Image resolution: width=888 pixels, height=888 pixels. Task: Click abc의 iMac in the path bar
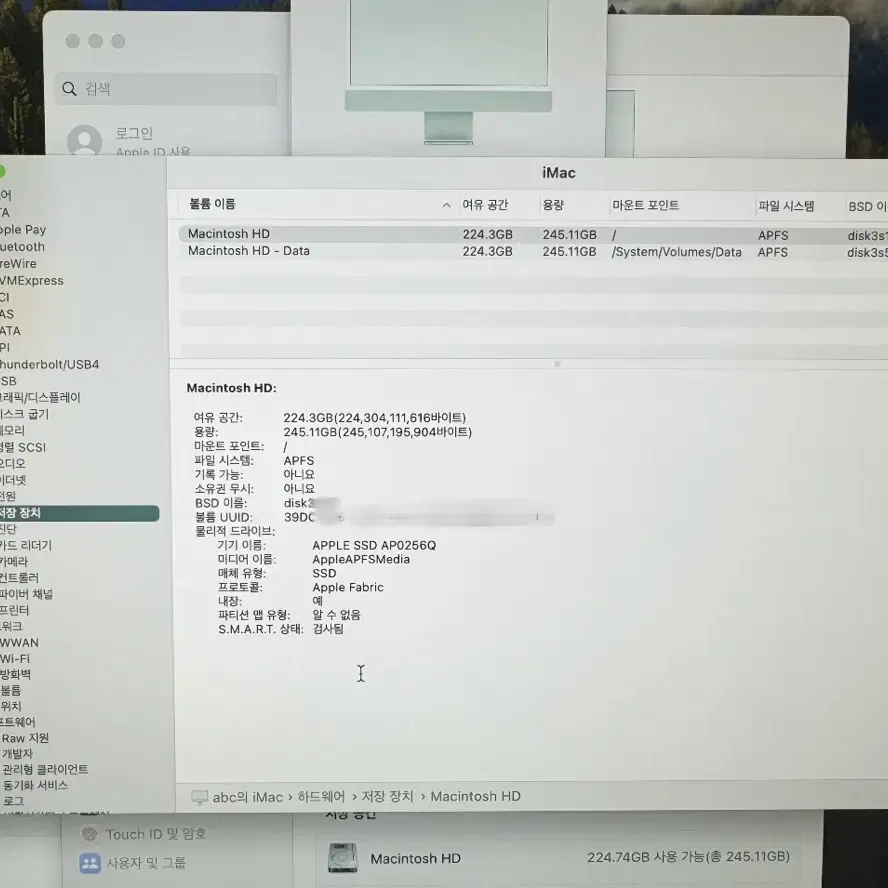(x=247, y=797)
